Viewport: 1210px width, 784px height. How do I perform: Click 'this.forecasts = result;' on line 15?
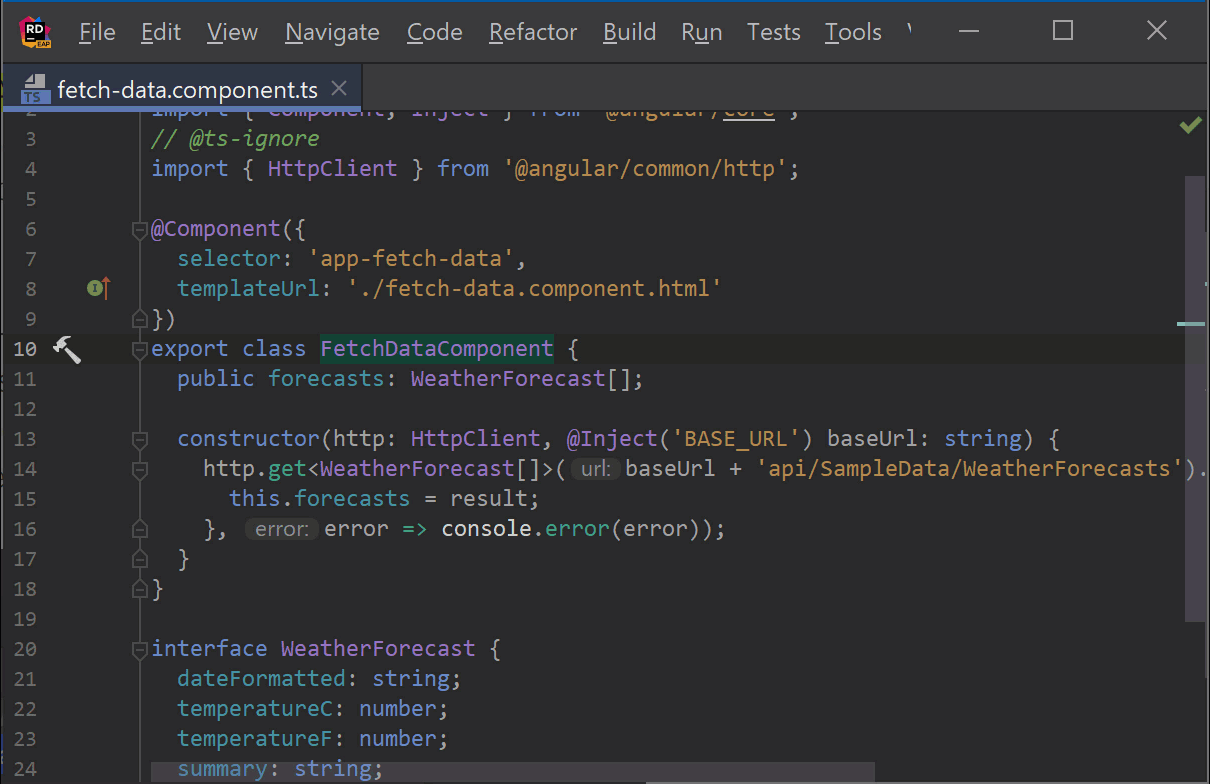384,499
